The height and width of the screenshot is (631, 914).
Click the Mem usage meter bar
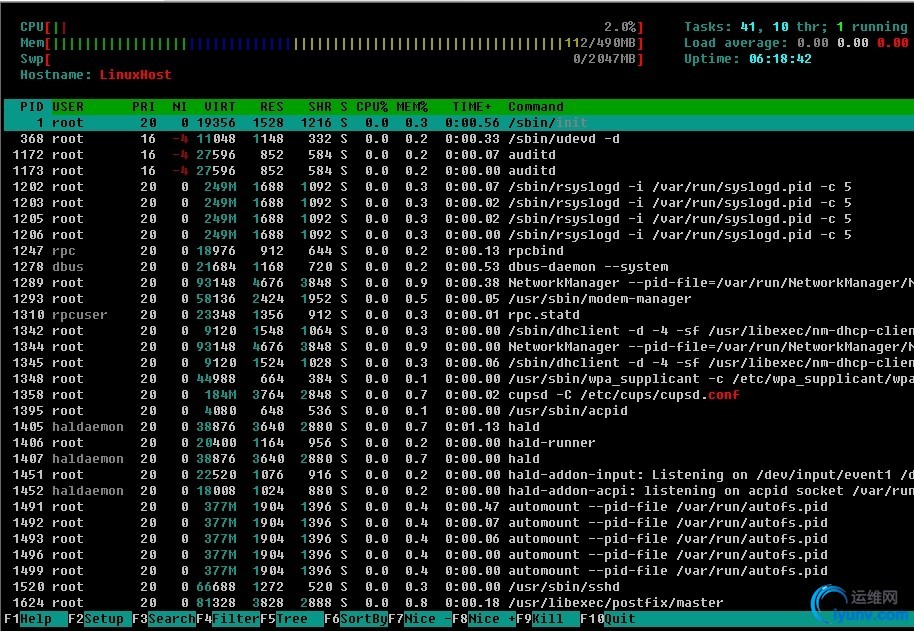coord(332,43)
